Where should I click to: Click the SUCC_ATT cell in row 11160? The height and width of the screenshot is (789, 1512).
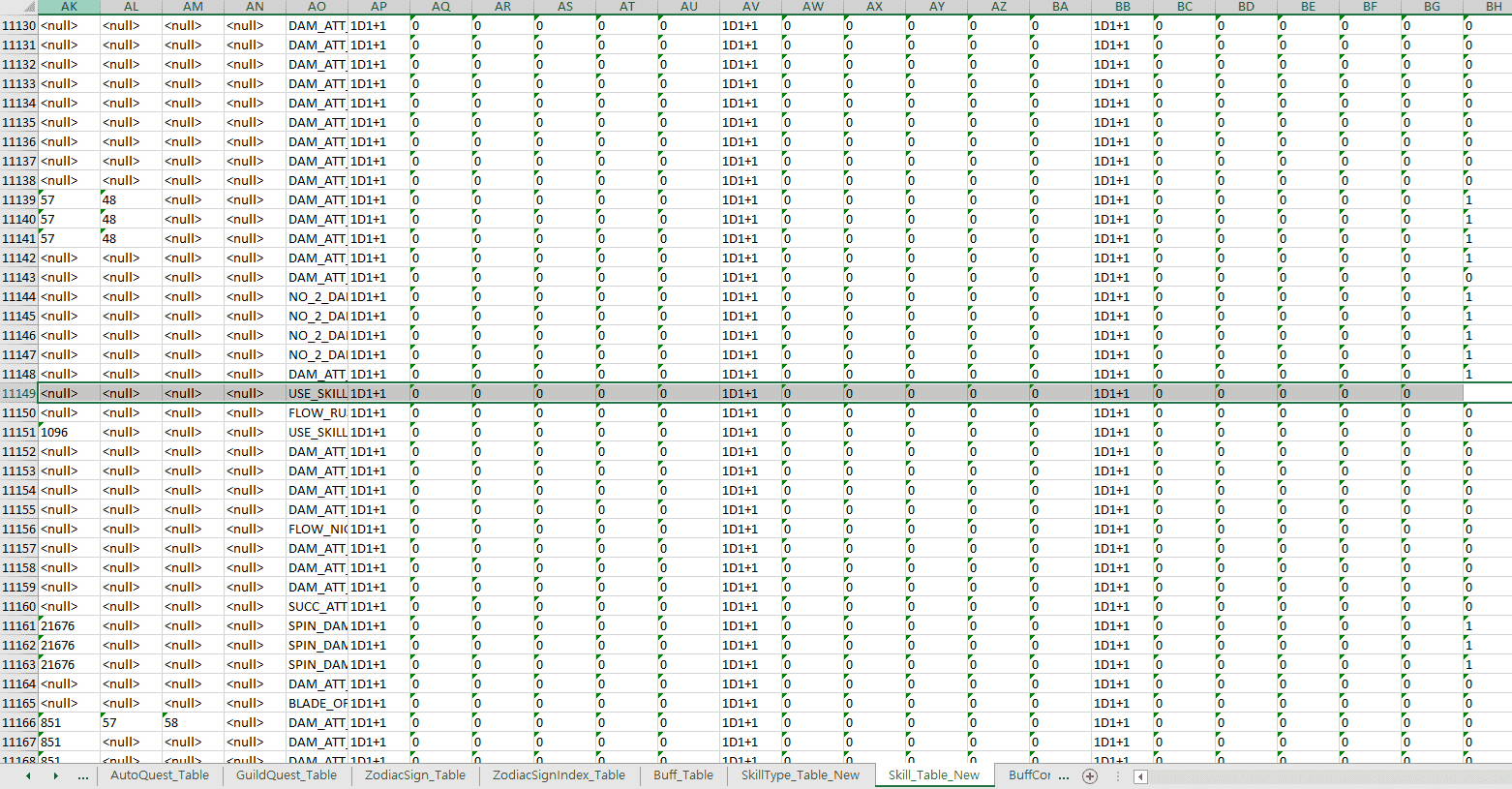[317, 607]
